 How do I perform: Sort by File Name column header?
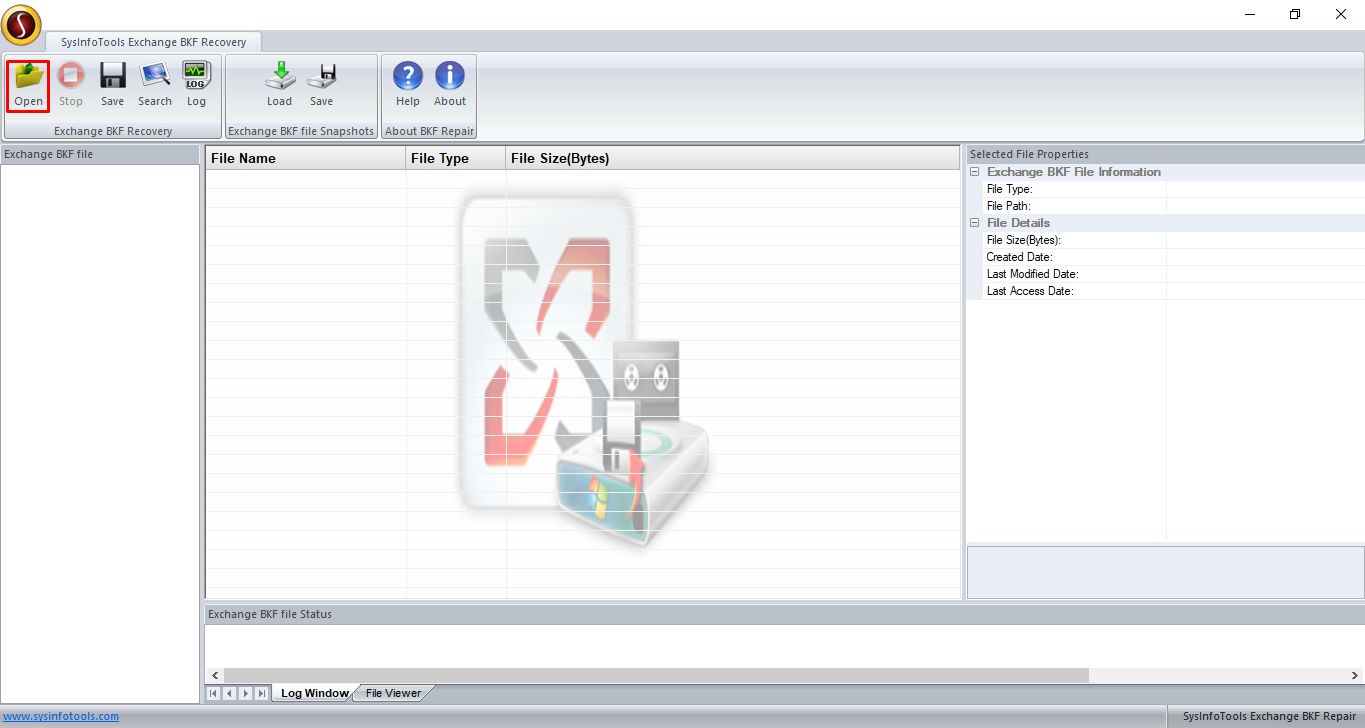point(306,158)
